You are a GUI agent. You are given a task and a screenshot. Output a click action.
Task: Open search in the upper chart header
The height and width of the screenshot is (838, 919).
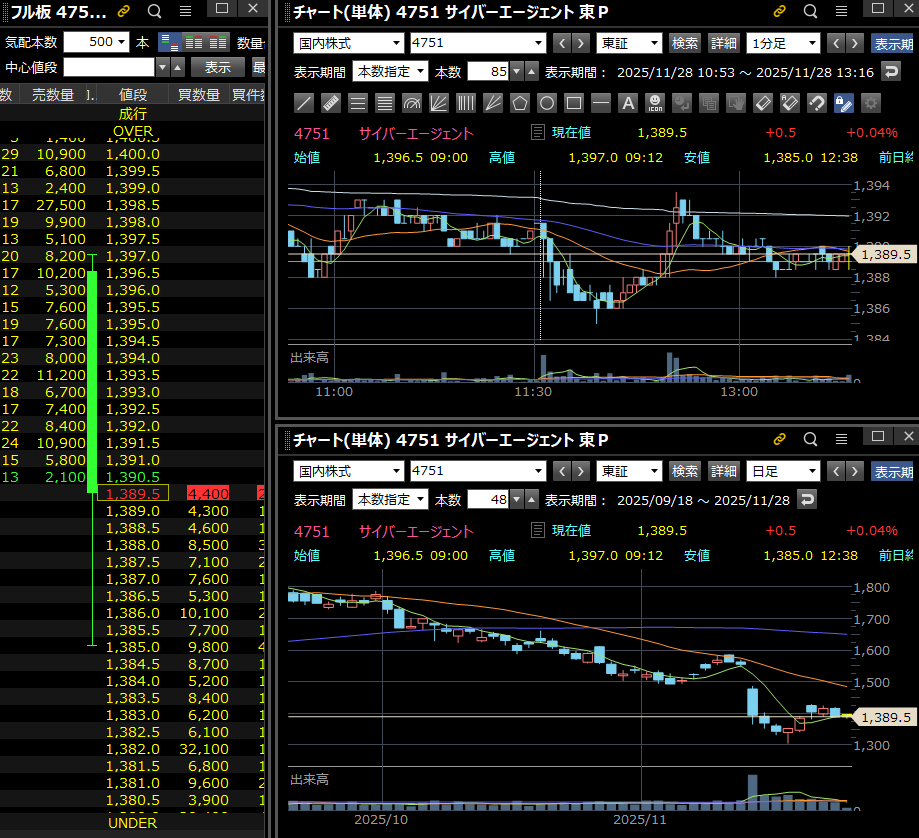(x=810, y=12)
